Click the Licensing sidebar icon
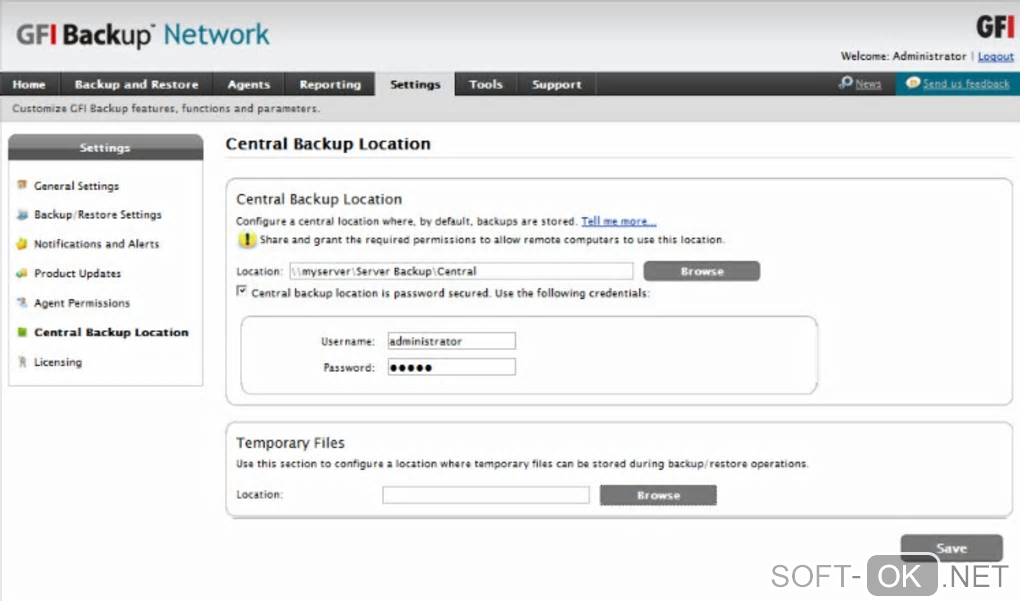 click(22, 362)
